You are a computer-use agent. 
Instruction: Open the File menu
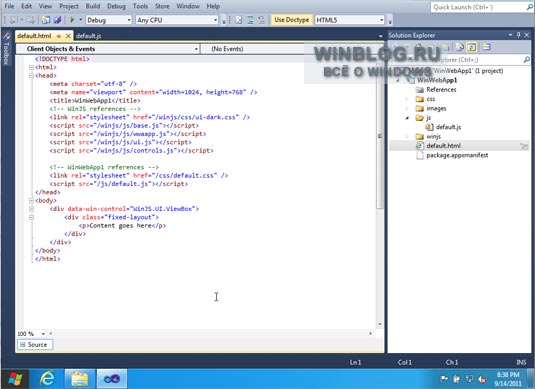pyautogui.click(x=9, y=6)
